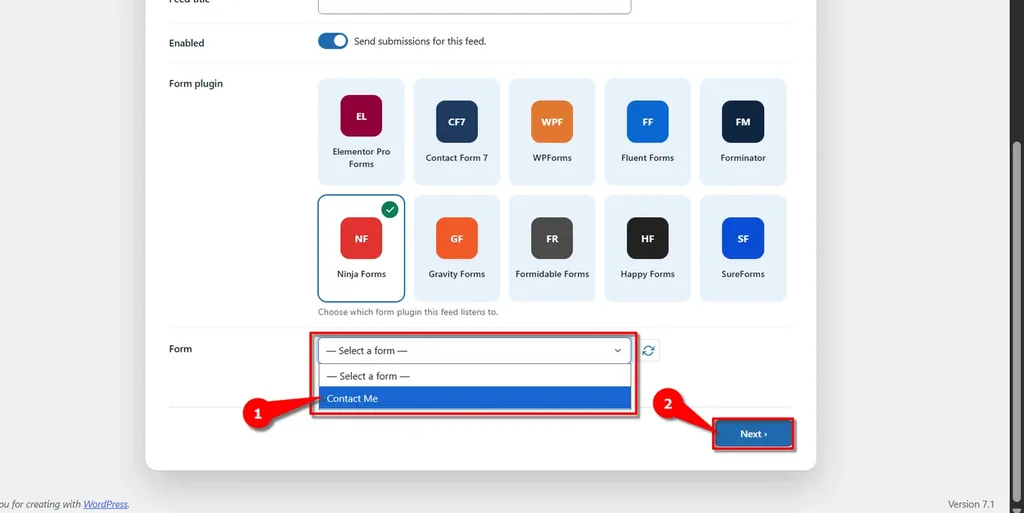
Task: Select the Elementor Pro Forms plugin icon
Action: [361, 116]
